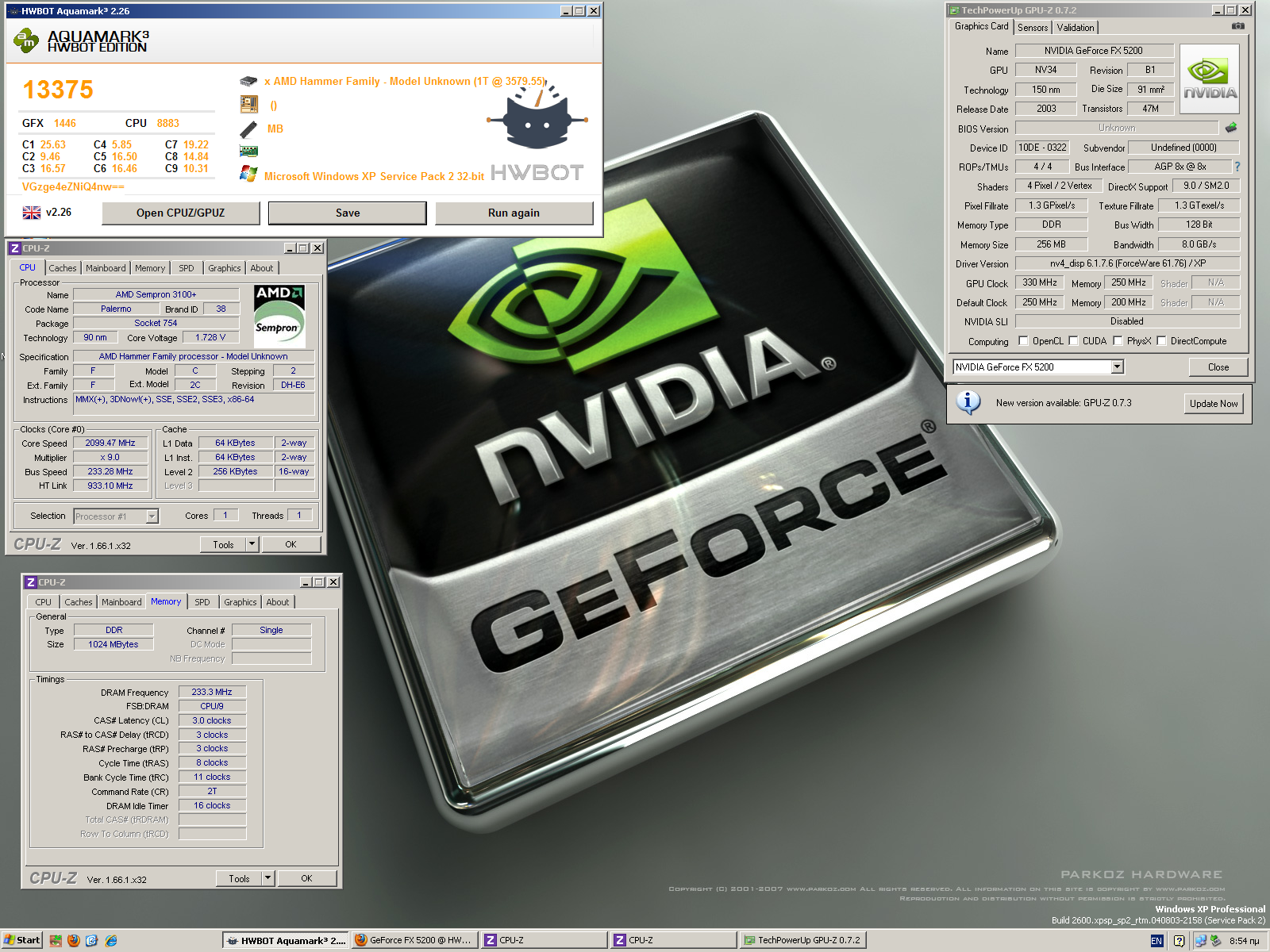This screenshot has height=952, width=1270.
Task: Click the Aquamark green logo icon
Action: click(26, 40)
